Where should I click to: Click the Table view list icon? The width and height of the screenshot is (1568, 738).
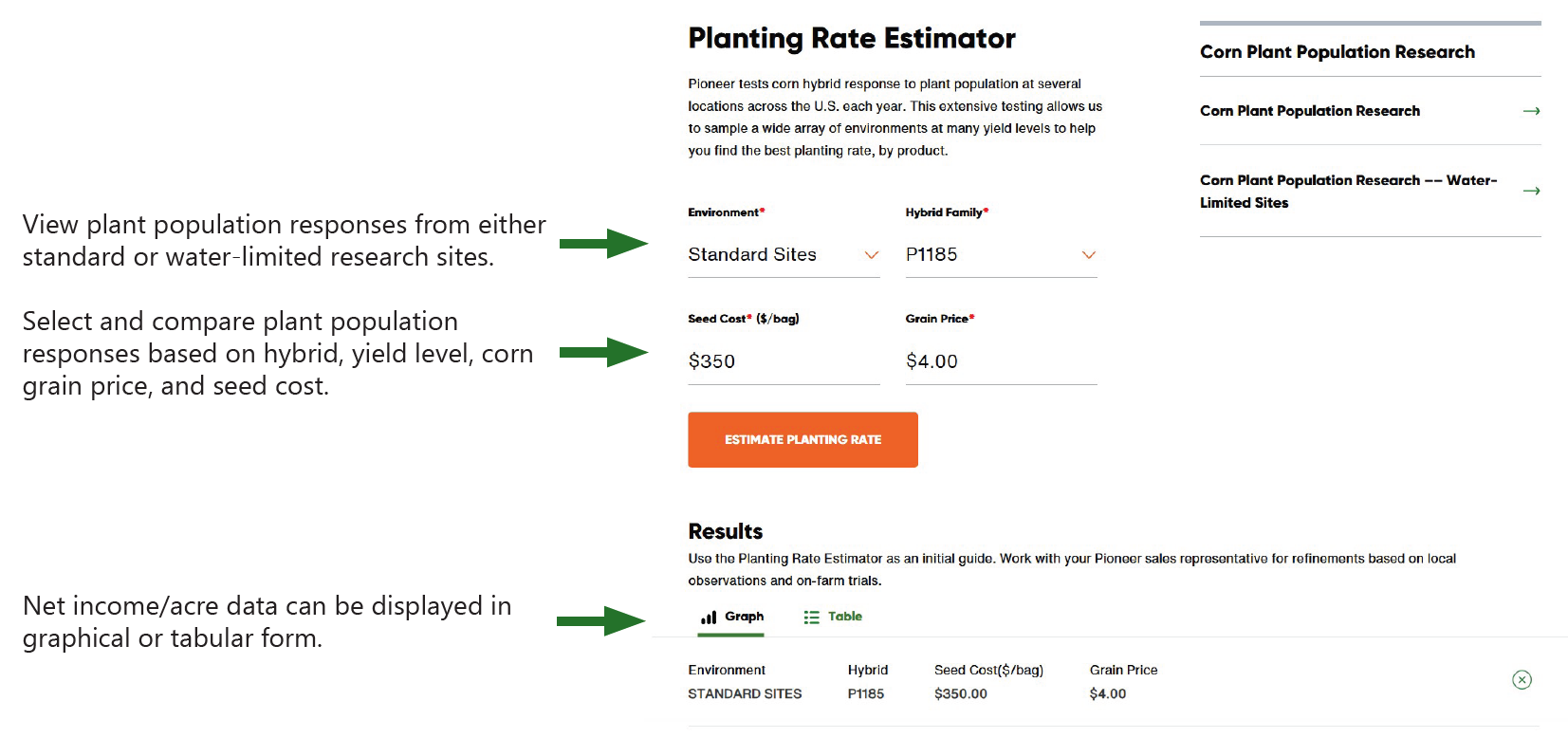(812, 616)
